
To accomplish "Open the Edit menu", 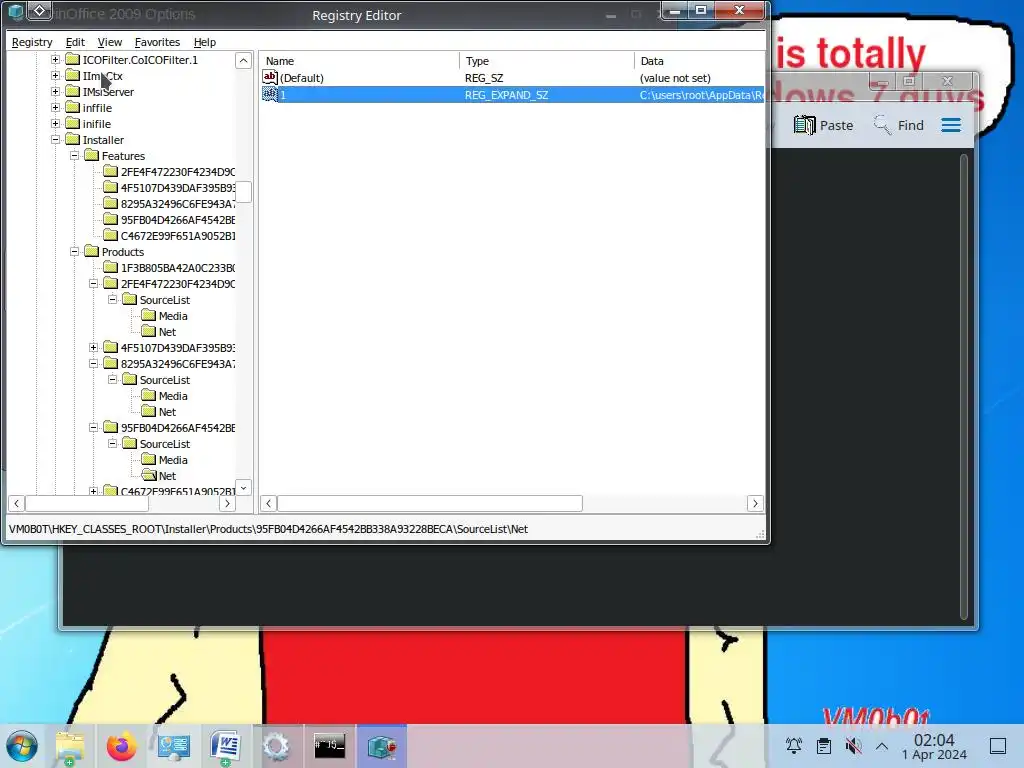I will [x=75, y=42].
